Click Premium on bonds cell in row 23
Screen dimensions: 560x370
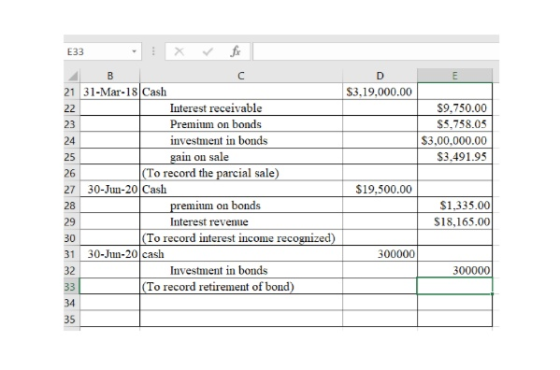coord(241,124)
